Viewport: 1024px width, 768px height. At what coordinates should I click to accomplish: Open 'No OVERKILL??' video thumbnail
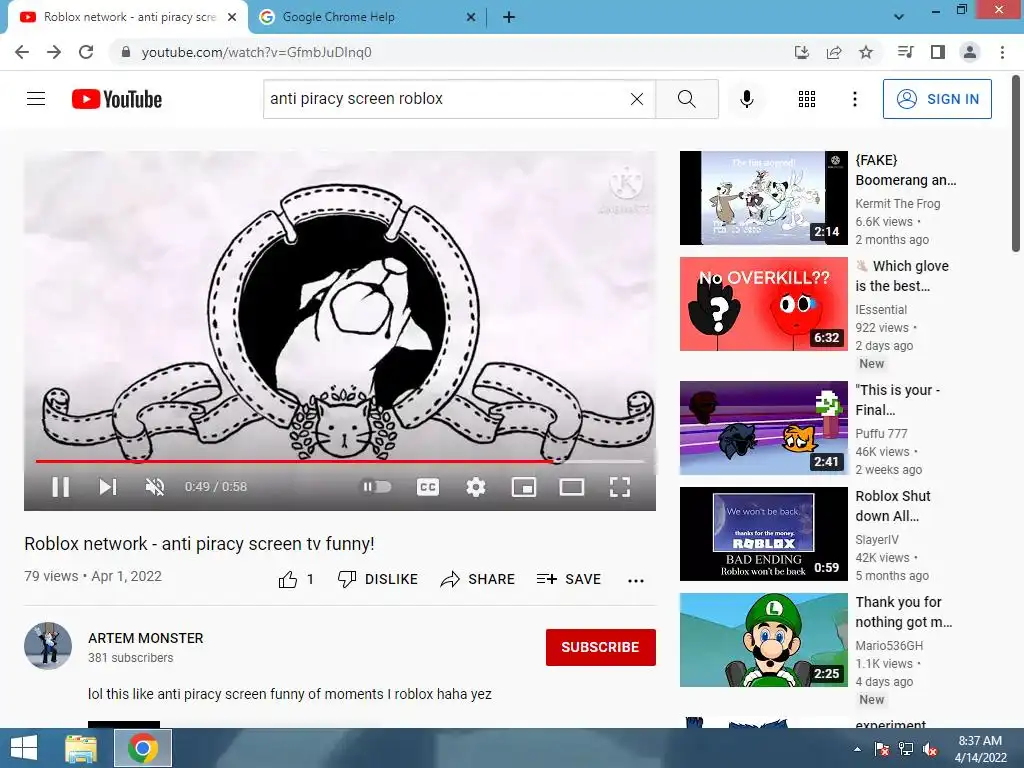click(763, 304)
